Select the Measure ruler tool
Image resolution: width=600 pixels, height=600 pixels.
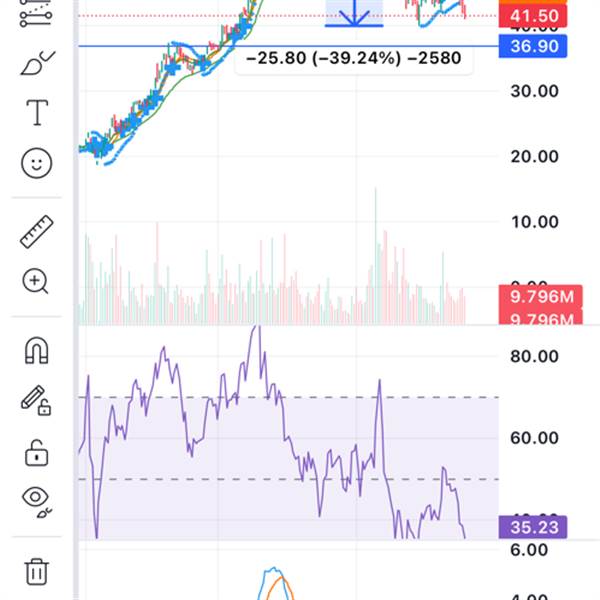coord(36,232)
